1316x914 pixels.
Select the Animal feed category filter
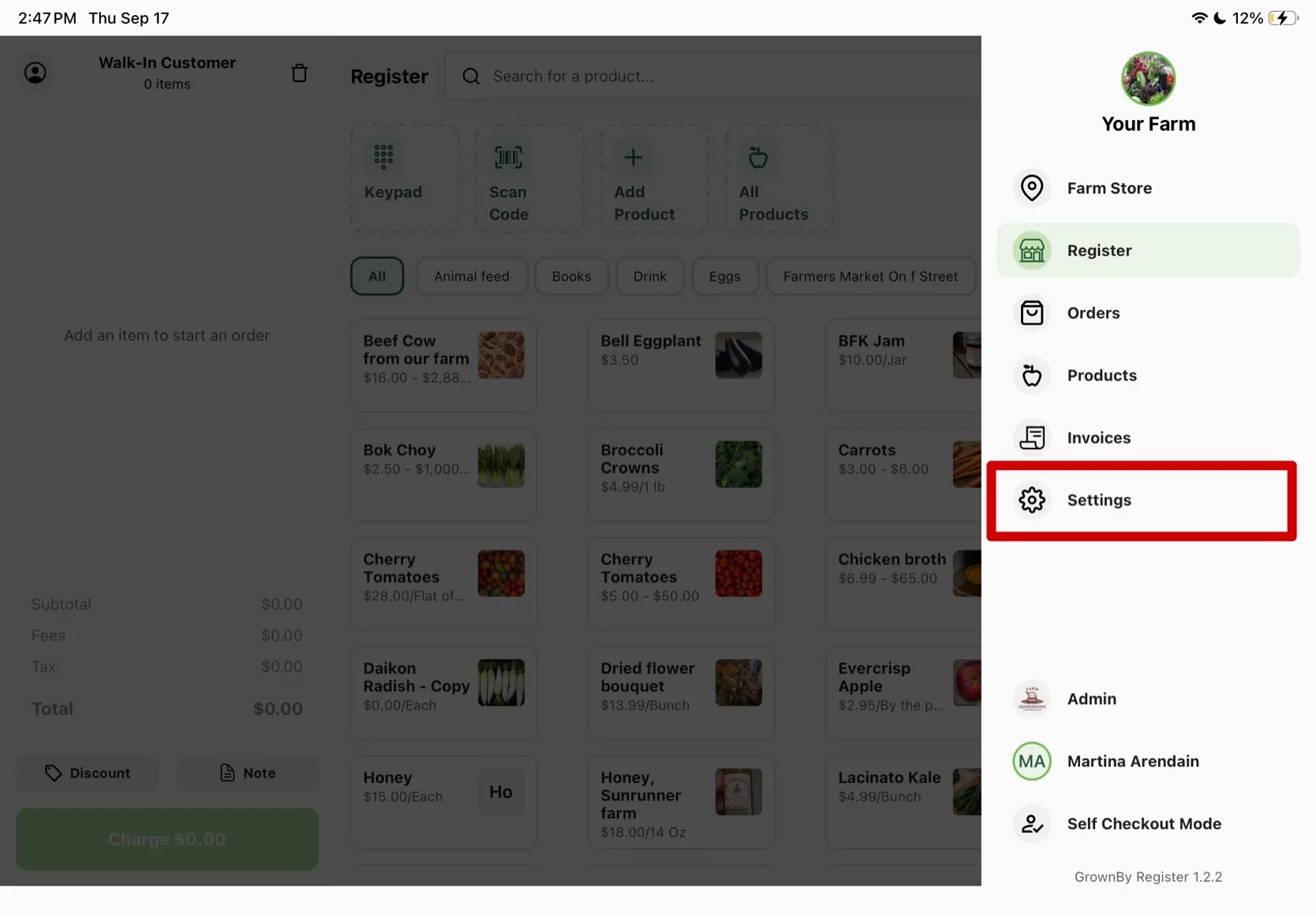click(472, 276)
